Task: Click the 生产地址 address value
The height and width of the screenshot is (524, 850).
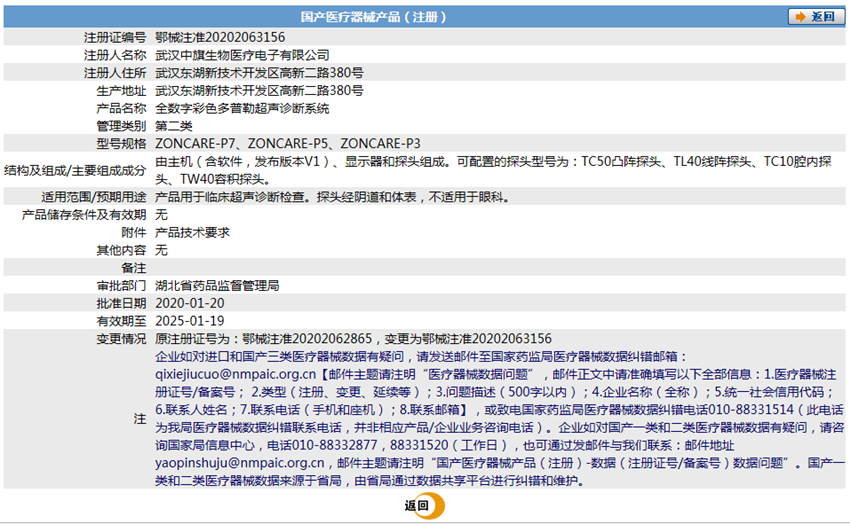Action: 259,90
